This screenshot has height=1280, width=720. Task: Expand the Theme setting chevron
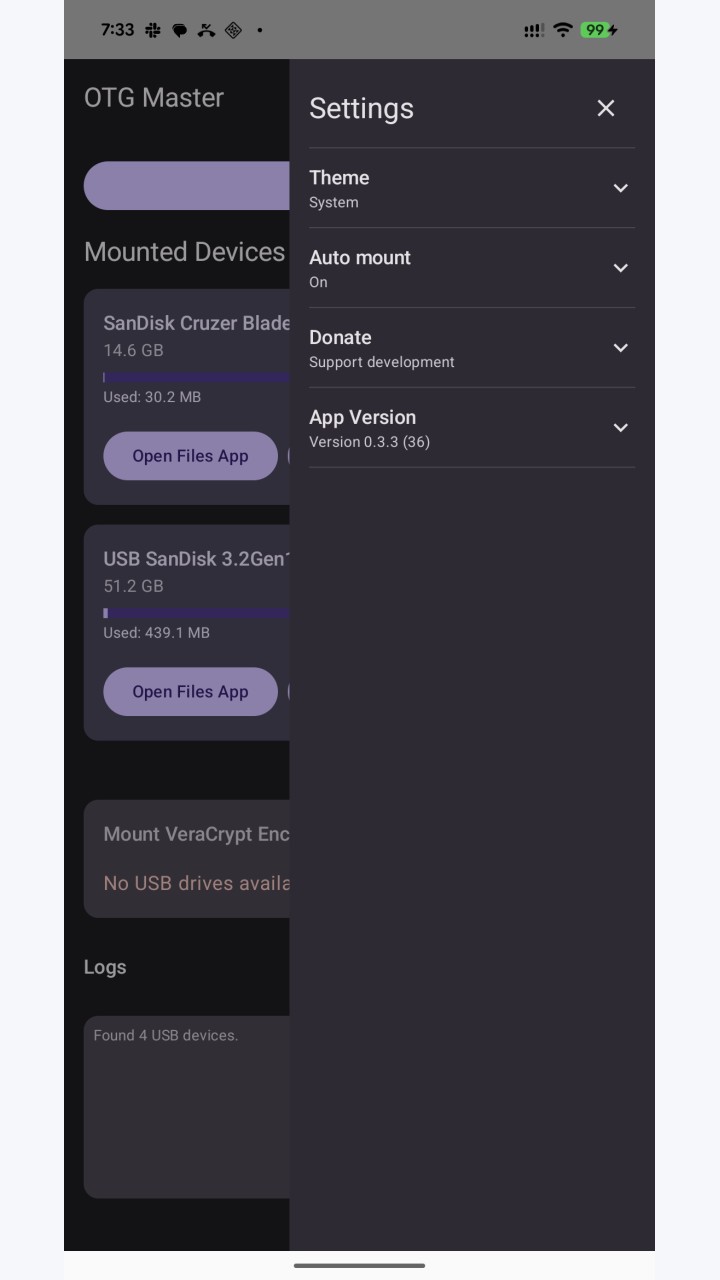coord(620,188)
